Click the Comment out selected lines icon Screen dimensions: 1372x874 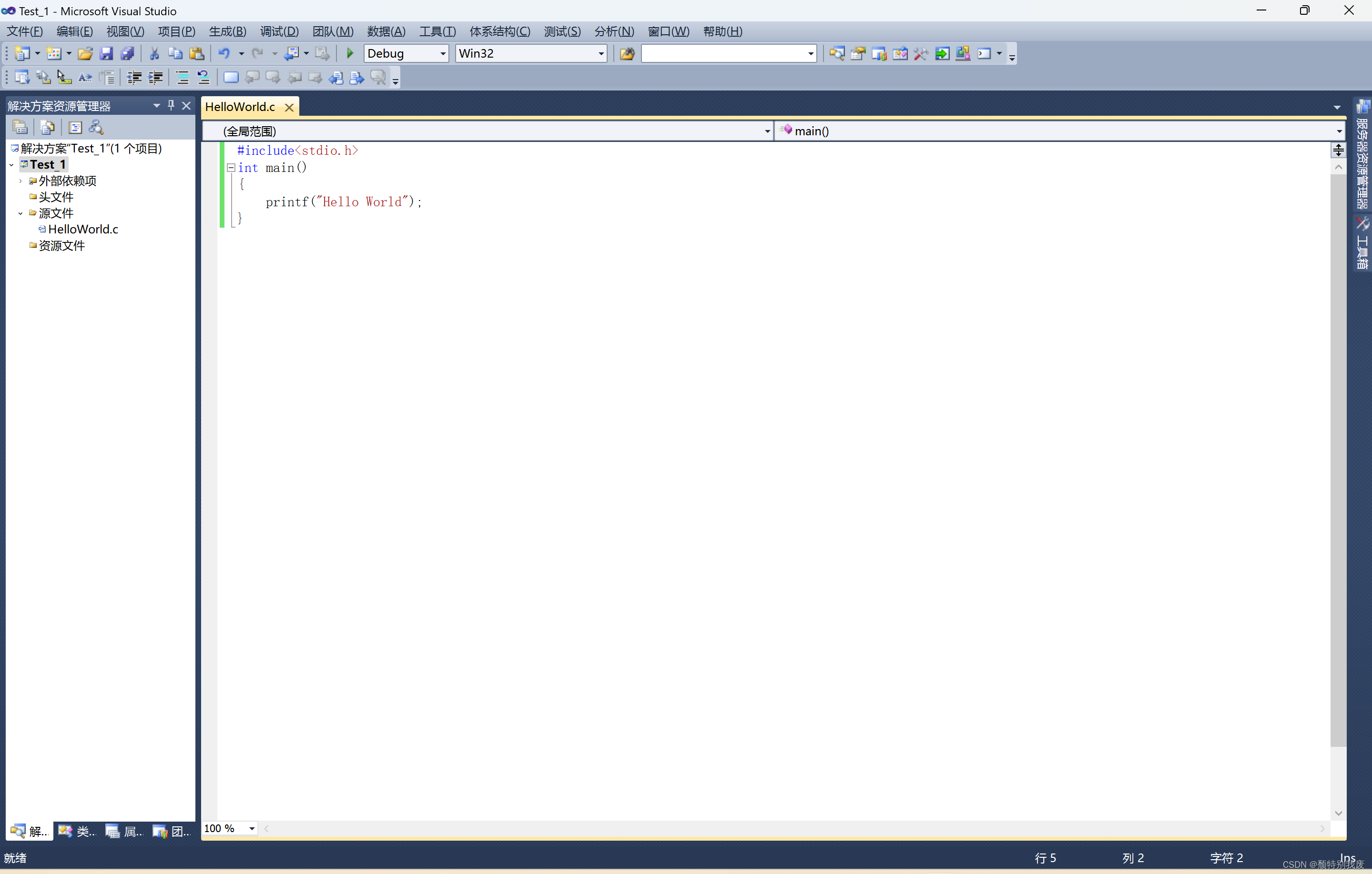pos(183,78)
